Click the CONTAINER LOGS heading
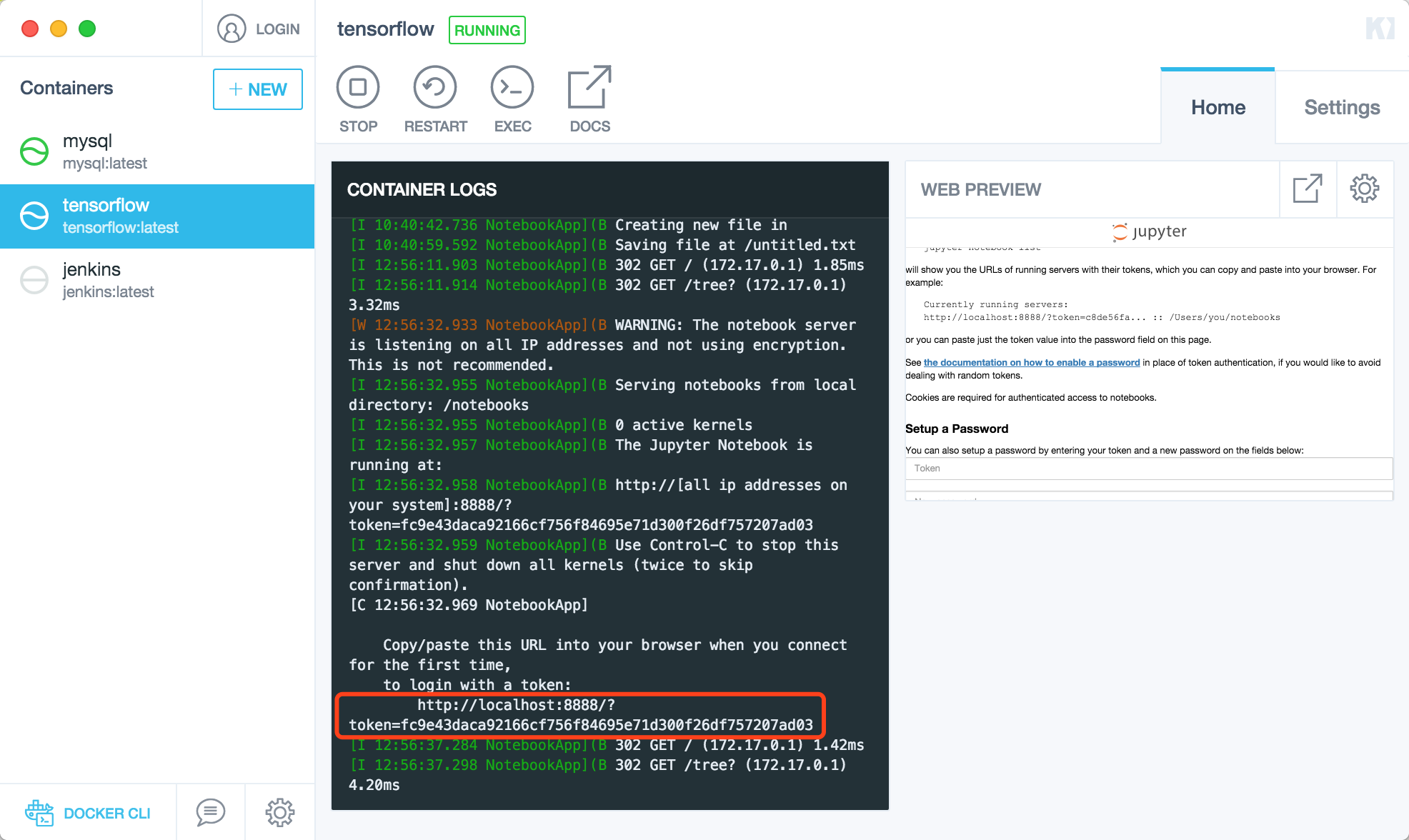This screenshot has height=840, width=1409. pyautogui.click(x=422, y=189)
